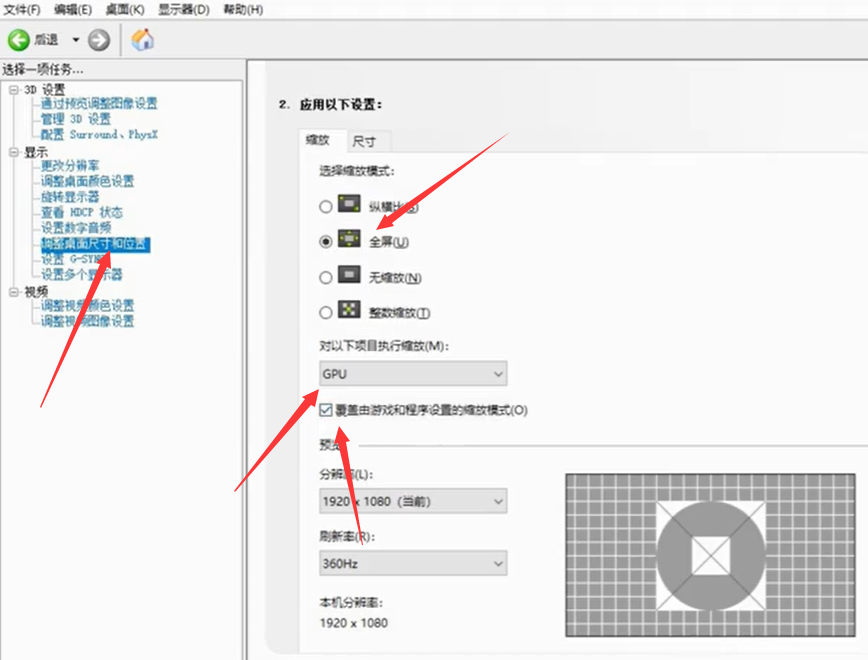The width and height of the screenshot is (868, 660).
Task: Open 配置 Surround、PhysX link
Action: (x=99, y=135)
